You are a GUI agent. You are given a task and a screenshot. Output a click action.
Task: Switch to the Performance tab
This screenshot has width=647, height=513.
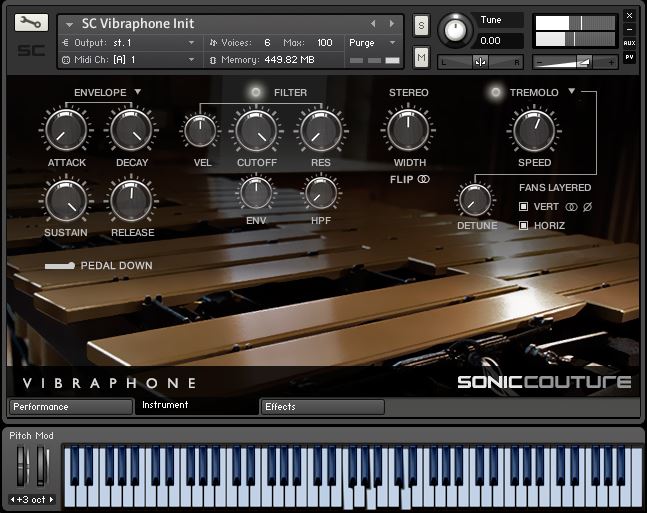[71, 407]
